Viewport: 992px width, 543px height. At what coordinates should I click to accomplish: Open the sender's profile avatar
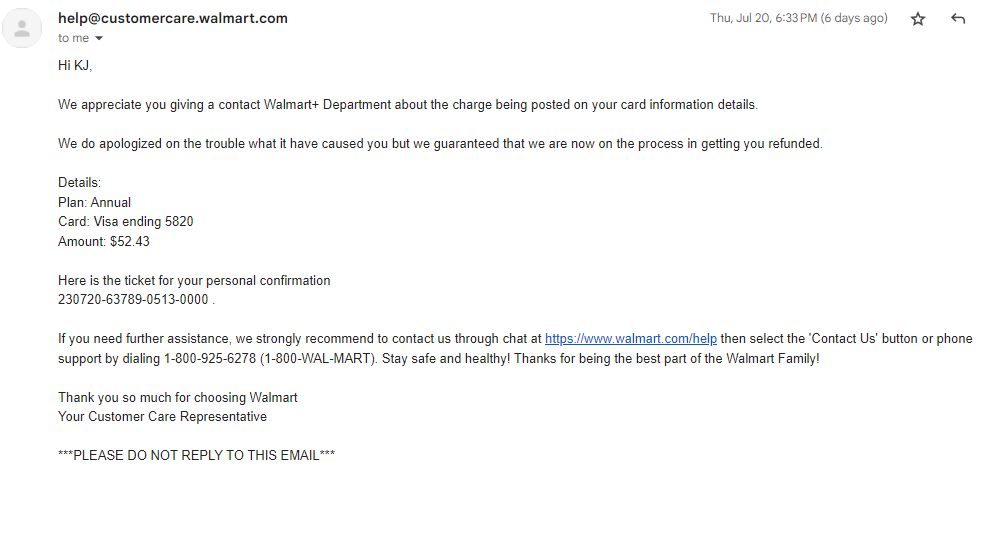[22, 28]
